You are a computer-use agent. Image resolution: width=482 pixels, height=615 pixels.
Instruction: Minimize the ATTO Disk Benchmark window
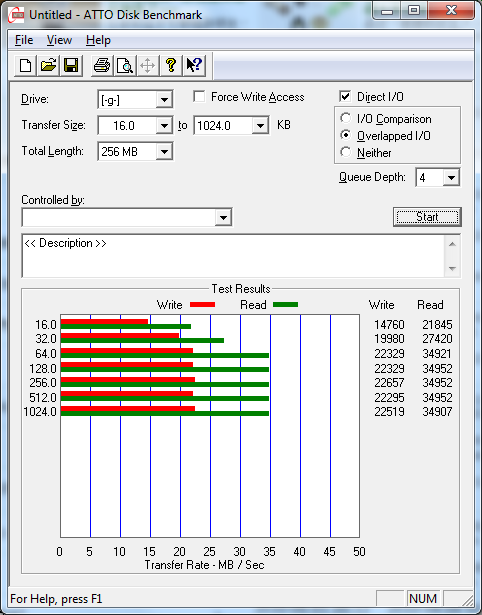coord(387,11)
